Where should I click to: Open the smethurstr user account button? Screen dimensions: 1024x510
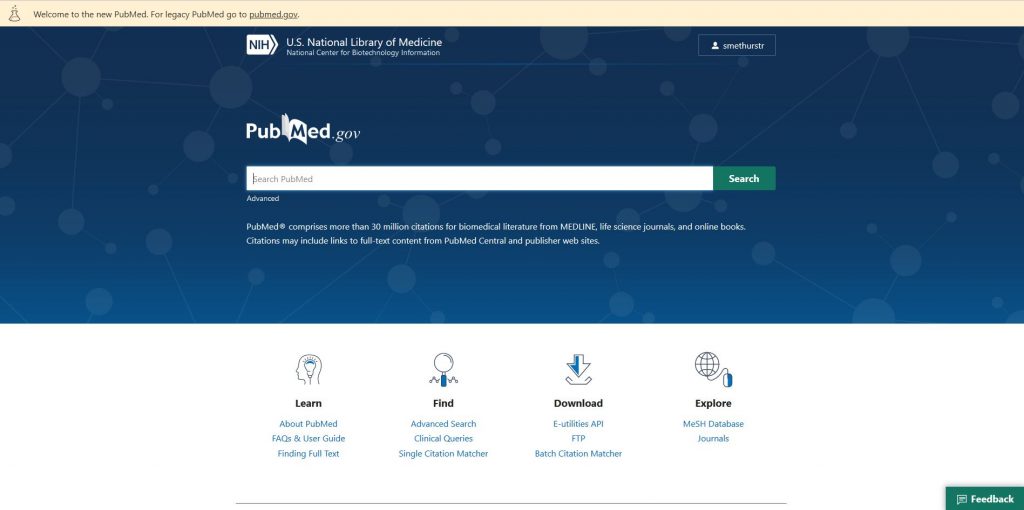(x=737, y=45)
